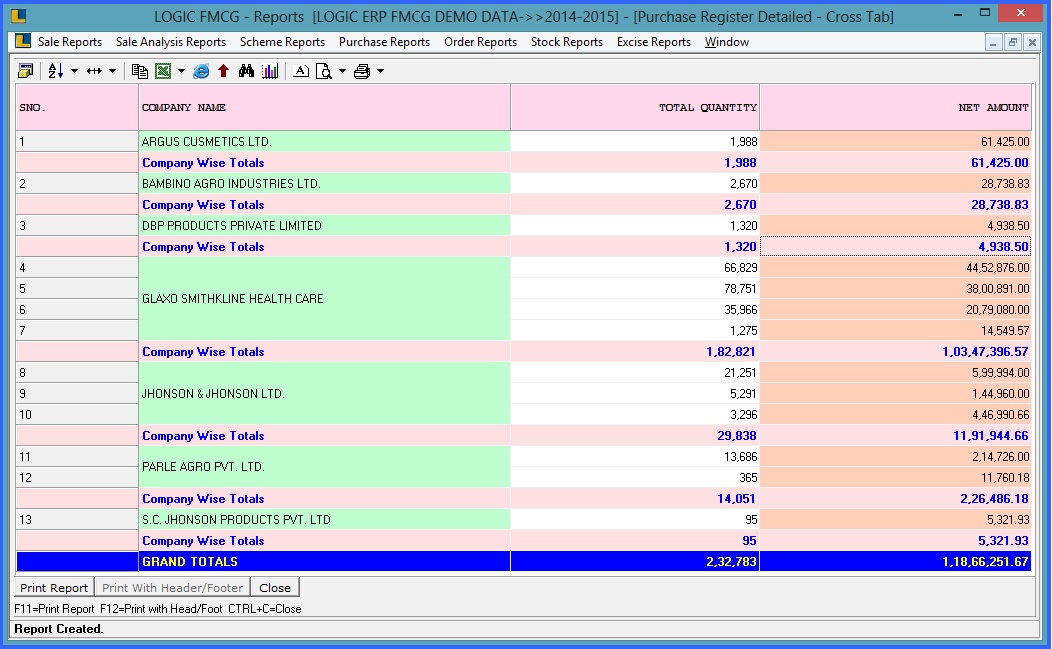
Task: Click the column width adjust icon
Action: (x=95, y=70)
